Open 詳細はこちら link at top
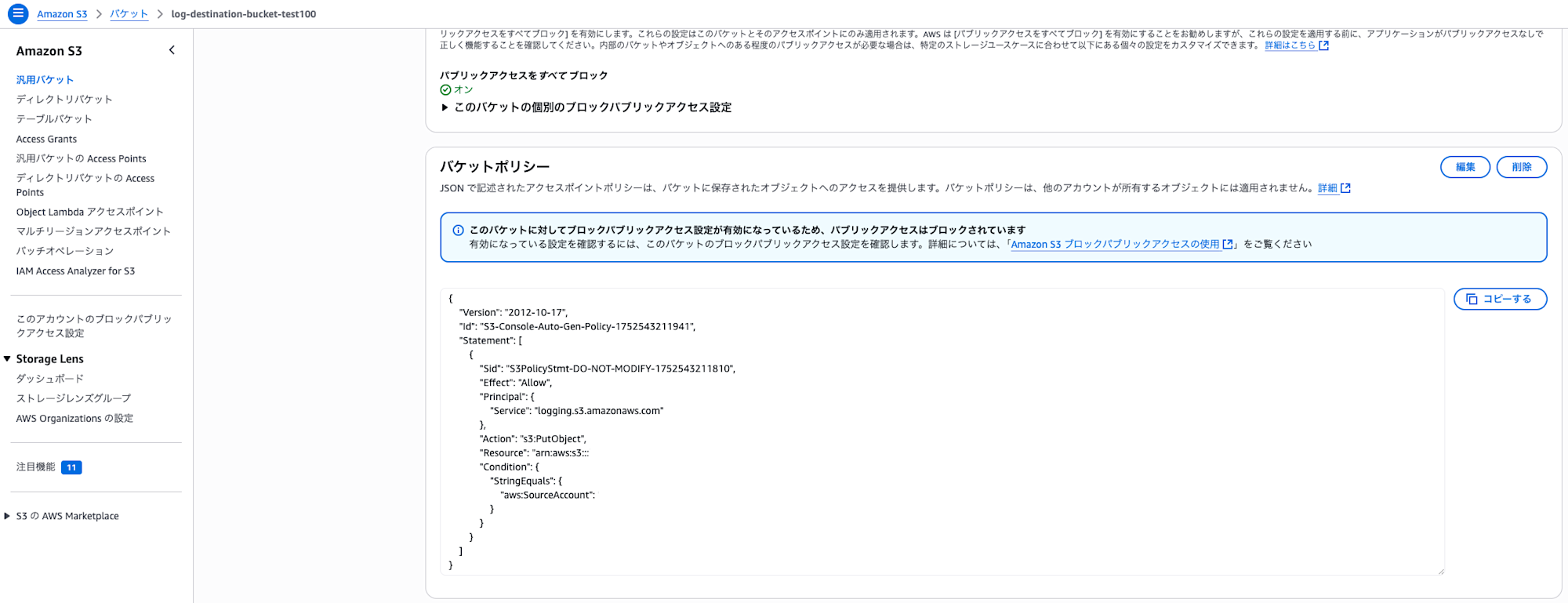 tap(1290, 45)
